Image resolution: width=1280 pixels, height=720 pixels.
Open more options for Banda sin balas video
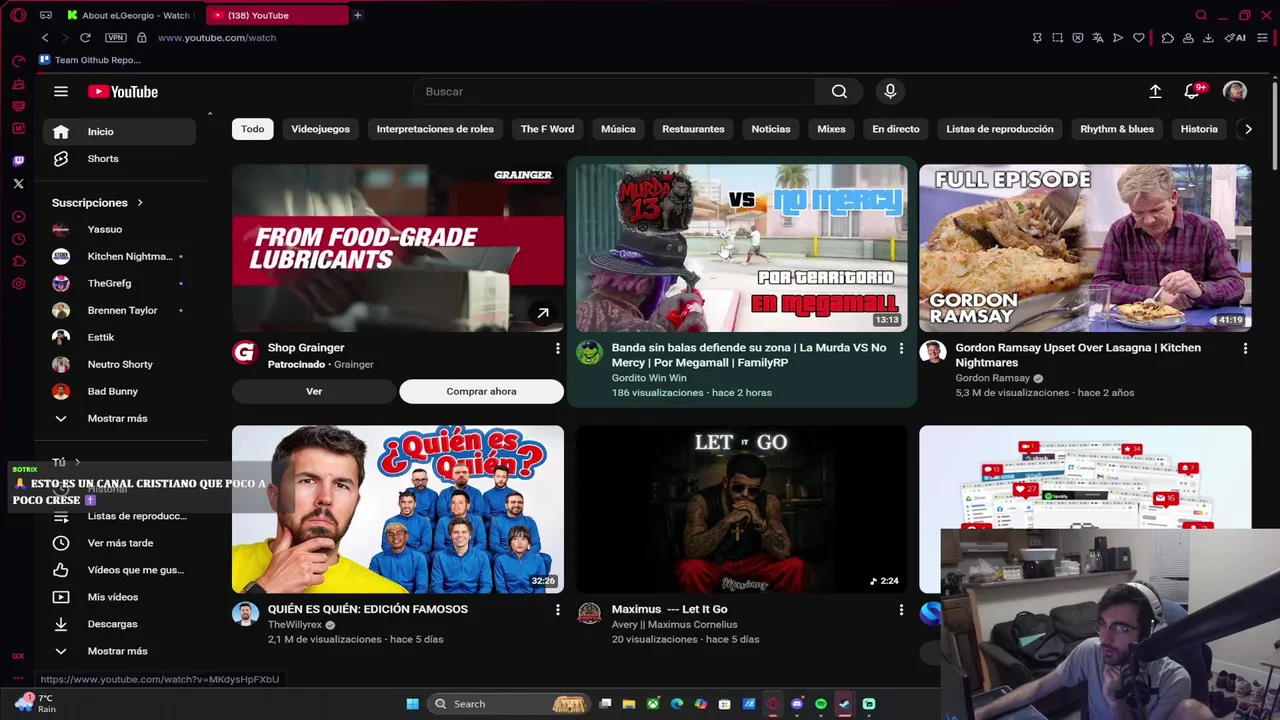point(901,348)
